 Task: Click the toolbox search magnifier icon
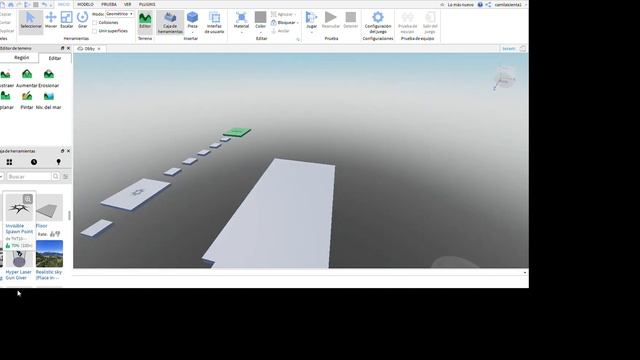(56, 177)
